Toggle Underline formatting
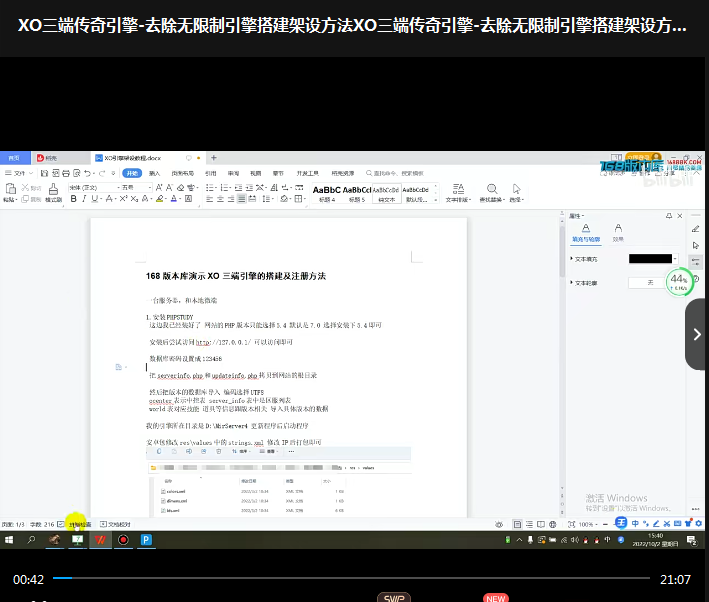This screenshot has width=709, height=602. [94, 199]
